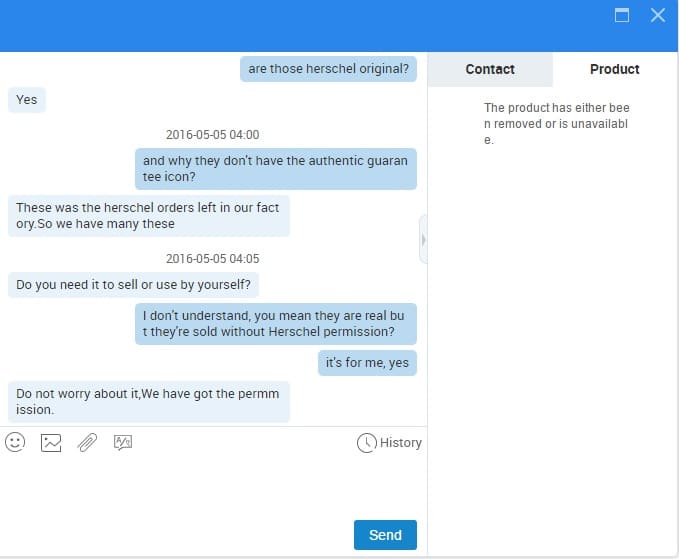679x559 pixels.
Task: Open the emoji smiley picker
Action: [x=15, y=443]
